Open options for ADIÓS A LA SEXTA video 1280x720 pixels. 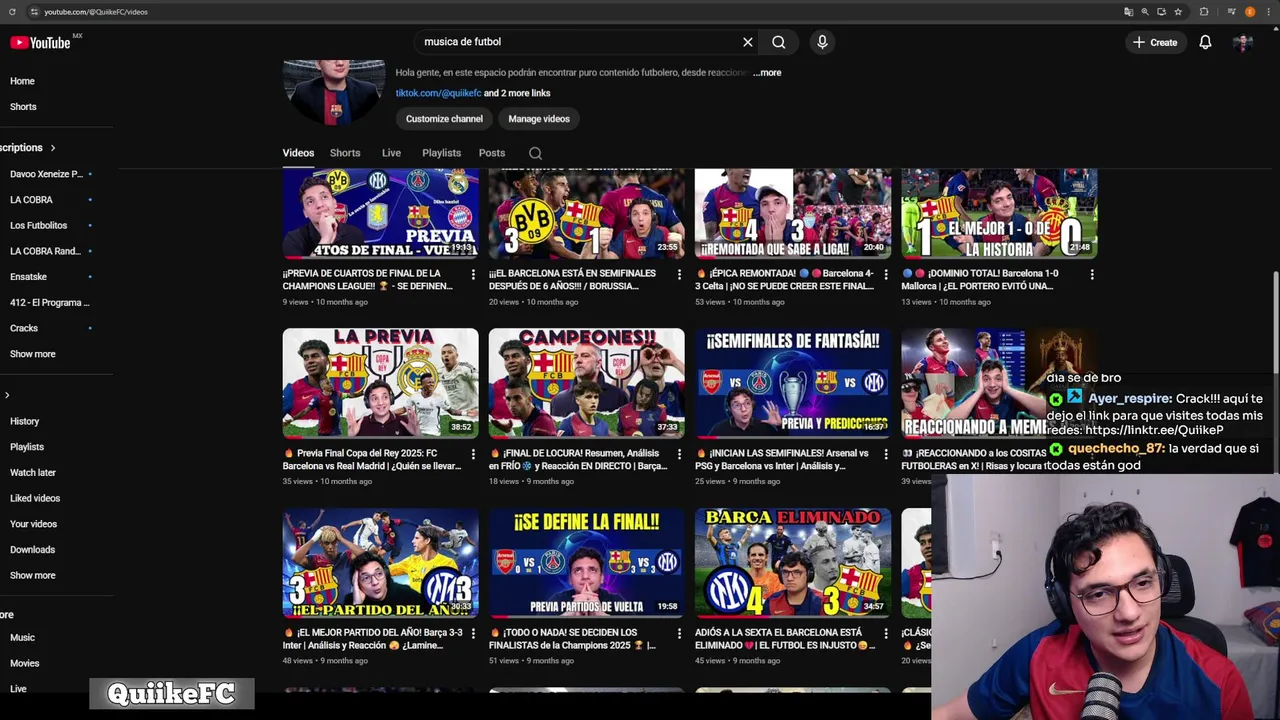point(885,633)
